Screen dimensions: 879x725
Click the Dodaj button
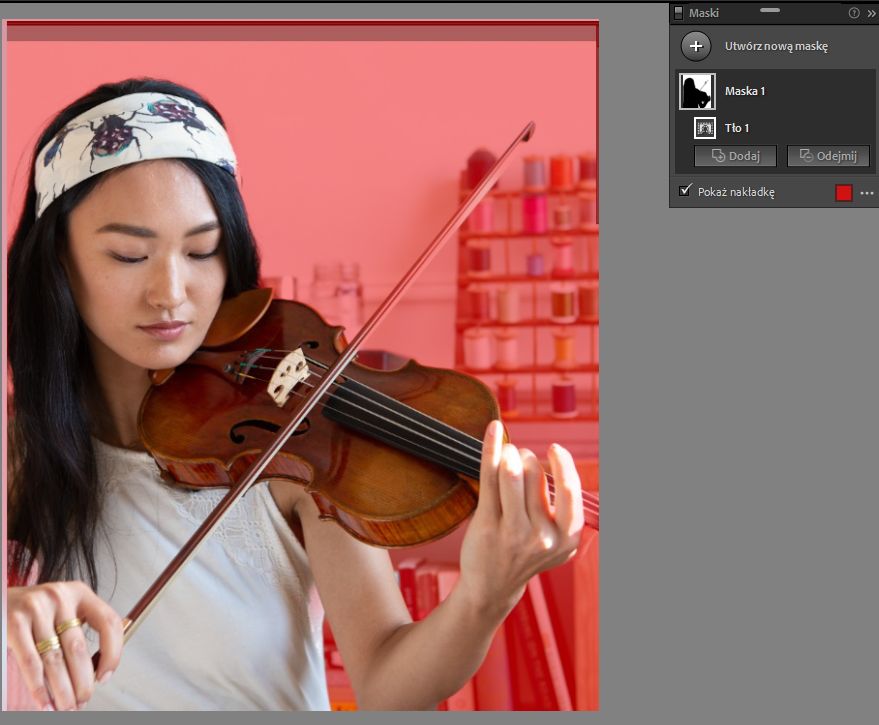click(735, 156)
